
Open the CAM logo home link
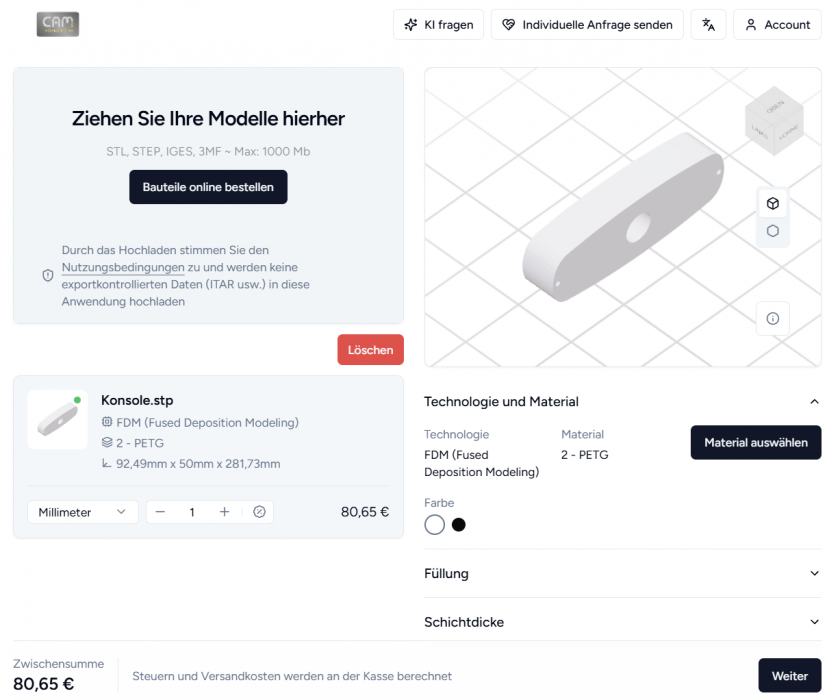coord(58,24)
